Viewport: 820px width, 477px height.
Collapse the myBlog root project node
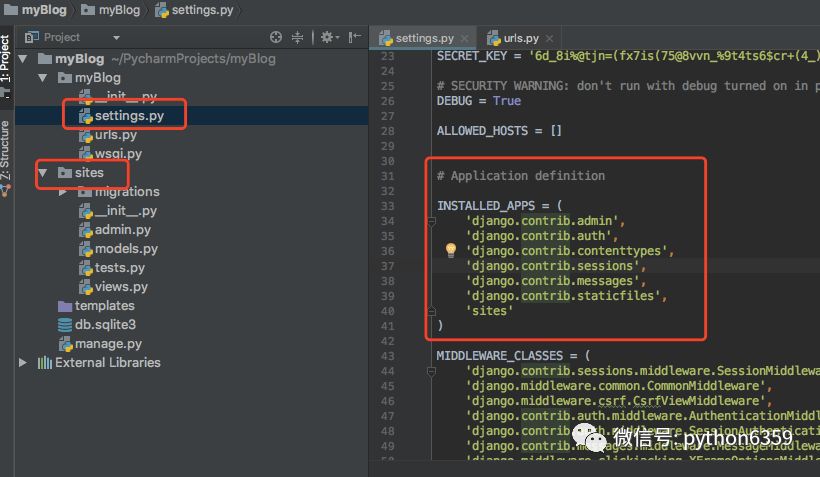(23, 59)
